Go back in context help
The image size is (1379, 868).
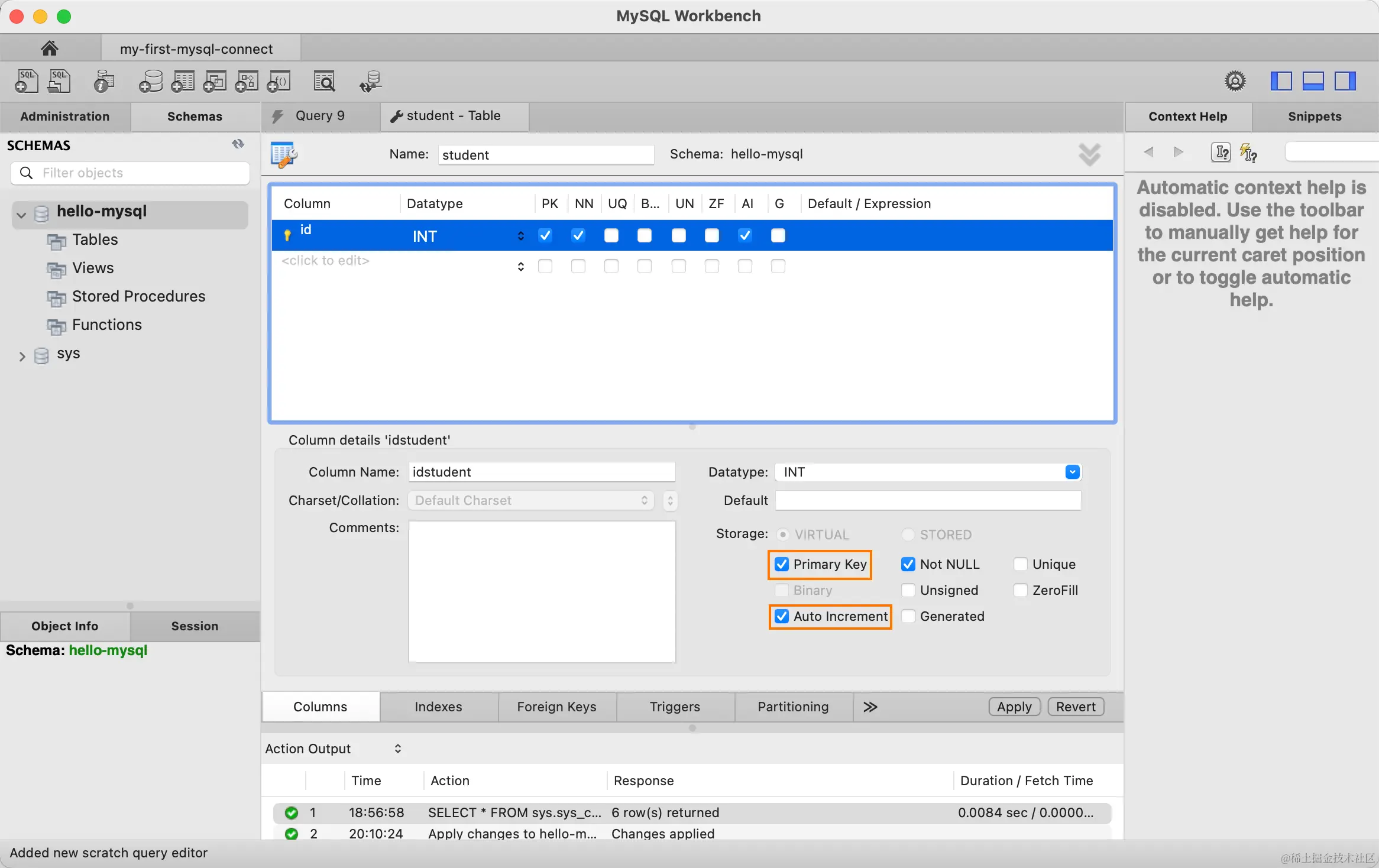click(1148, 152)
